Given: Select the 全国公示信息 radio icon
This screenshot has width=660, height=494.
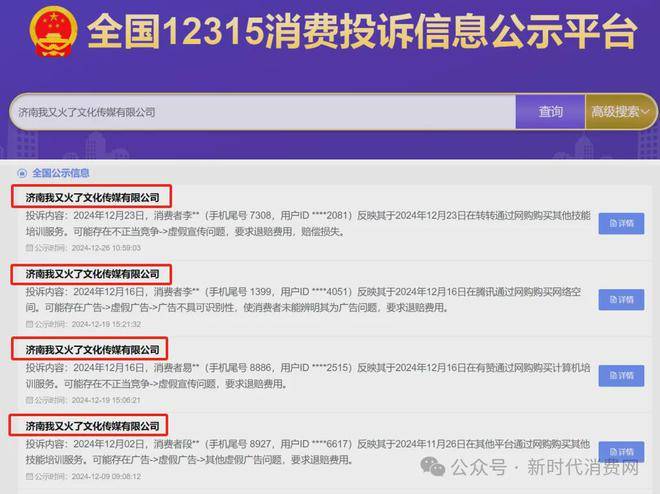Looking at the screenshot, I should click(22, 173).
